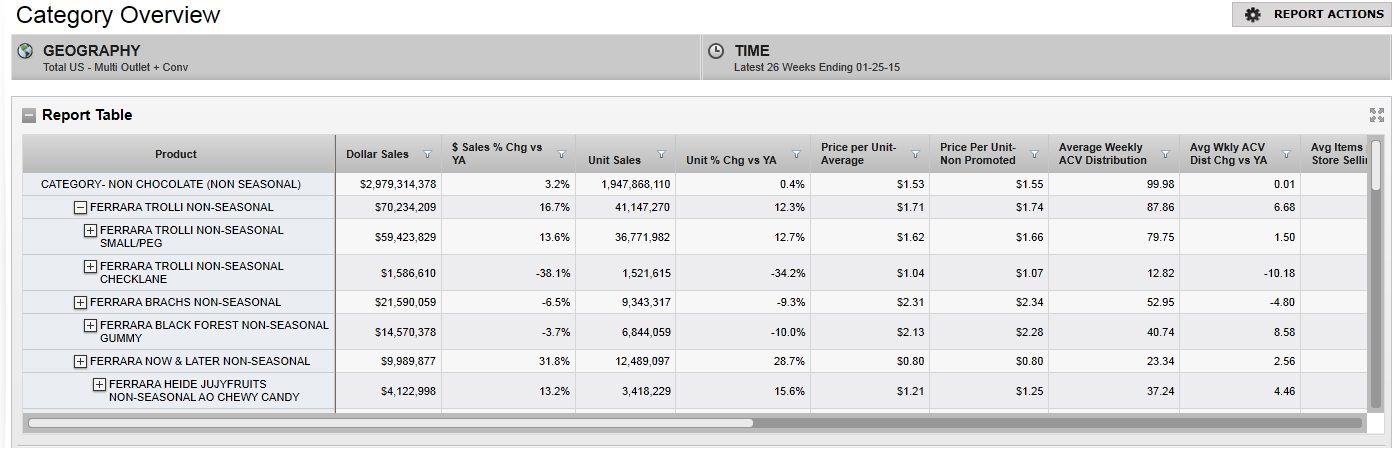Collapse the FERRARA TROLLI NON-SEASONAL row

click(x=80, y=208)
